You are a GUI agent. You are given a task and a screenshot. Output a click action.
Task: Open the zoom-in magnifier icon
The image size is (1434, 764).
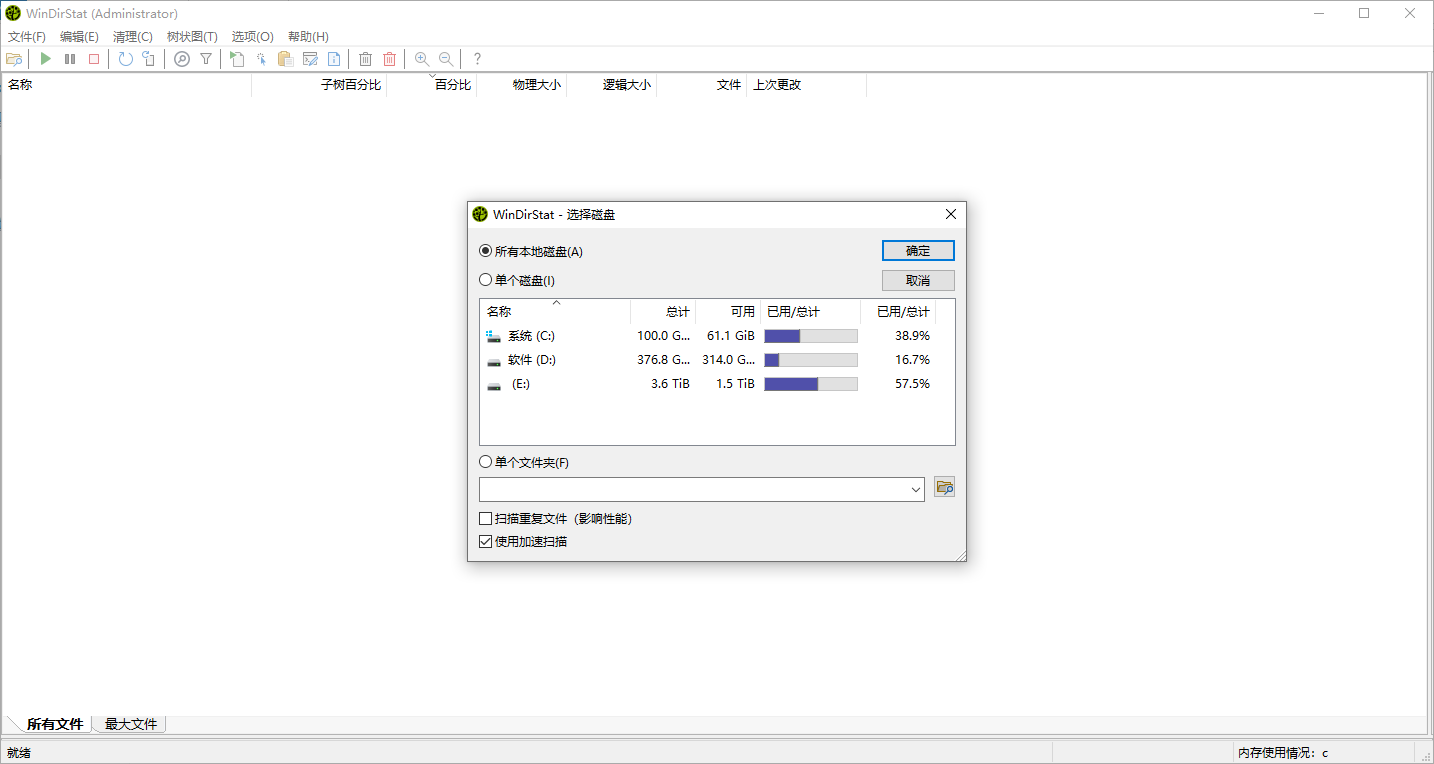421,58
